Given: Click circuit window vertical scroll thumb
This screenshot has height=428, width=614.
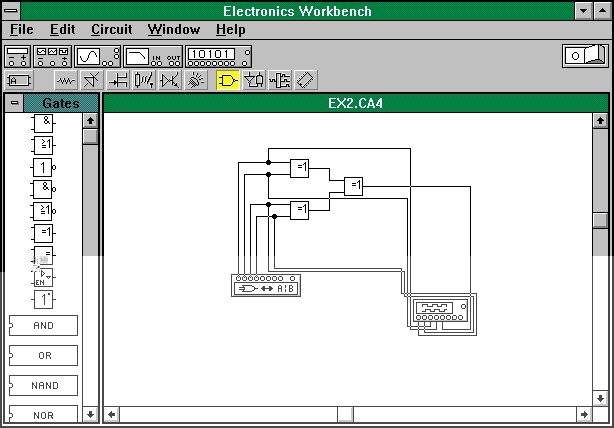Looking at the screenshot, I should tap(600, 220).
